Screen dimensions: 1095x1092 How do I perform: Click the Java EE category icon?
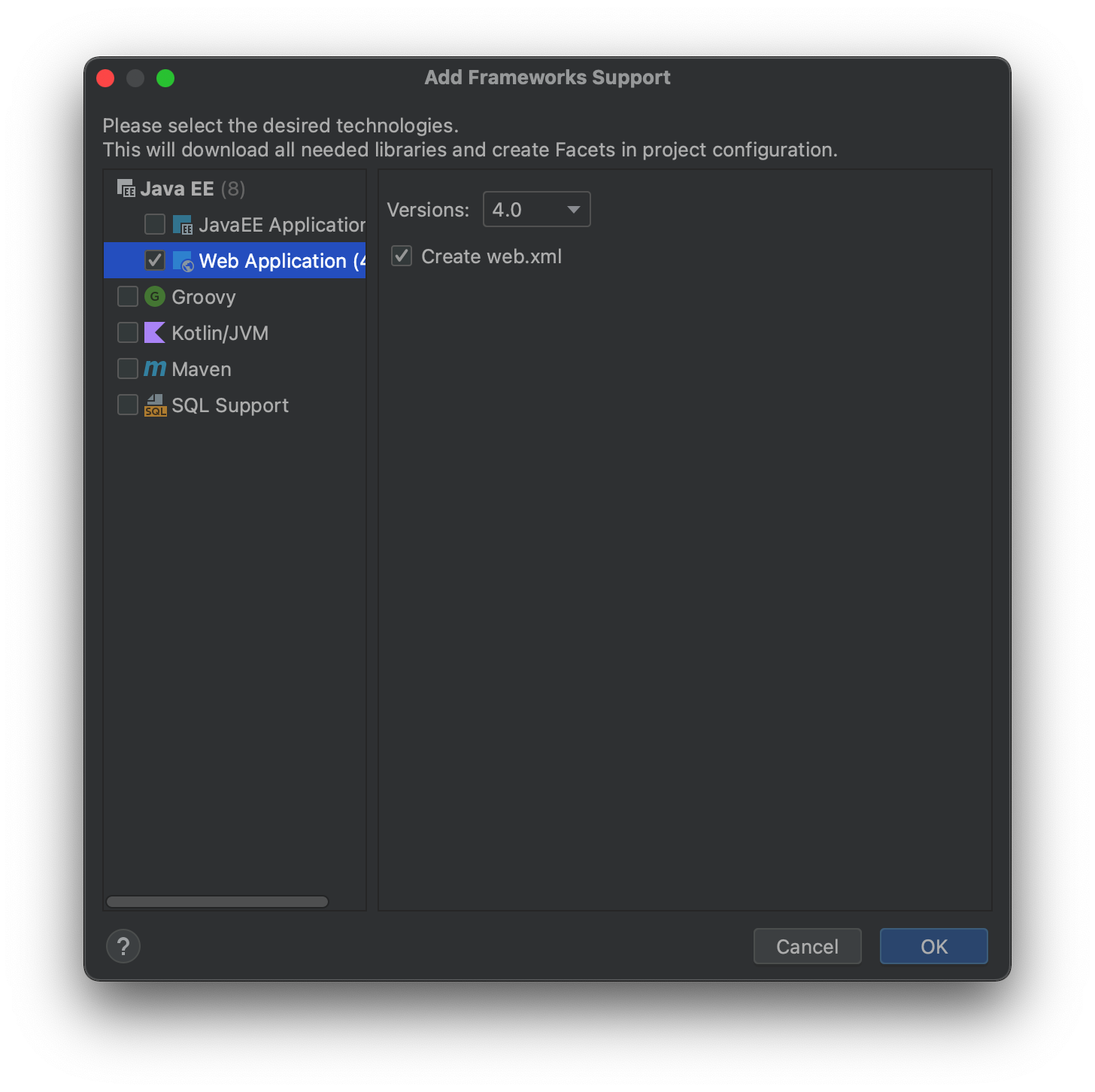coord(126,188)
